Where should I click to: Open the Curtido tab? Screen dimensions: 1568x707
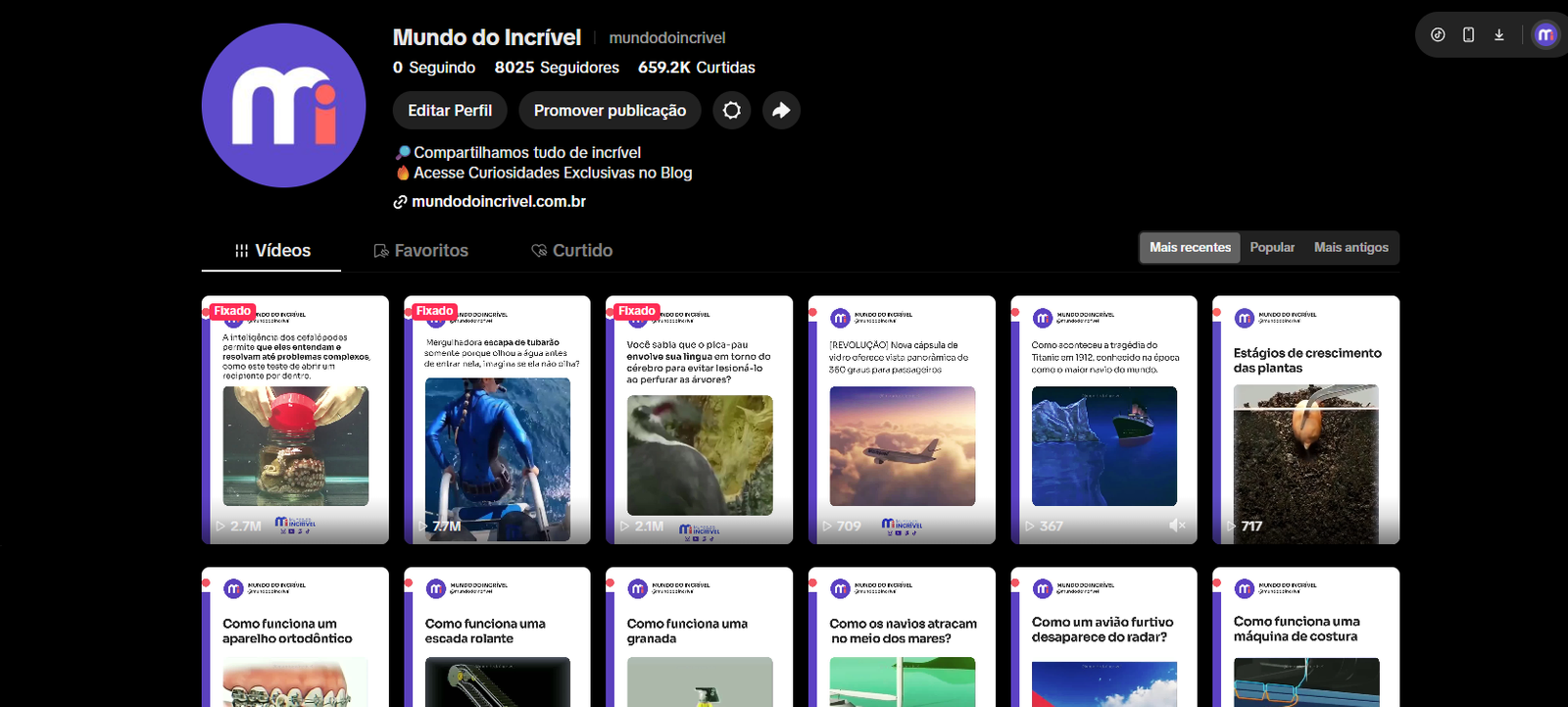pos(572,251)
